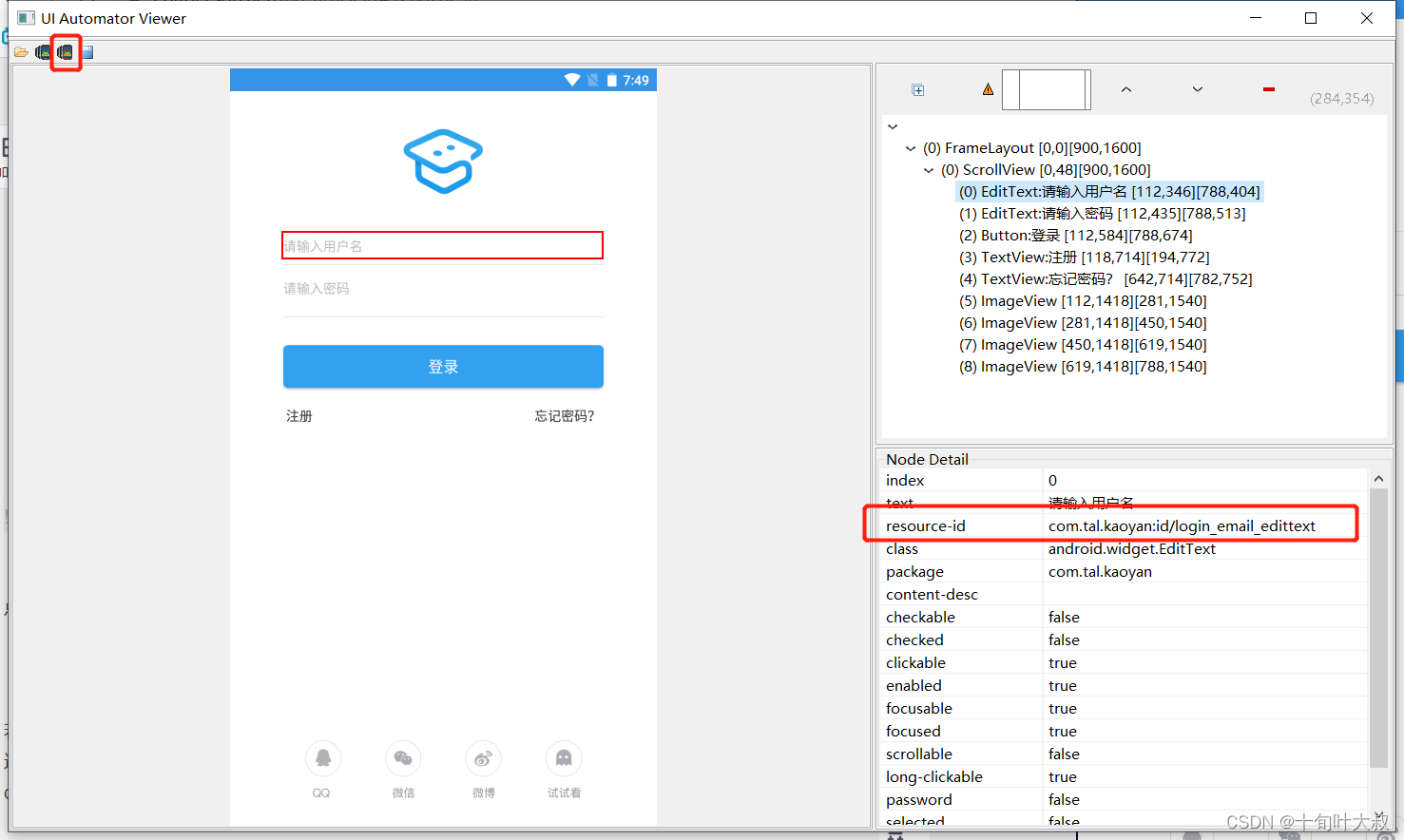
Task: Click the 微信 WeChat login icon
Action: point(403,758)
